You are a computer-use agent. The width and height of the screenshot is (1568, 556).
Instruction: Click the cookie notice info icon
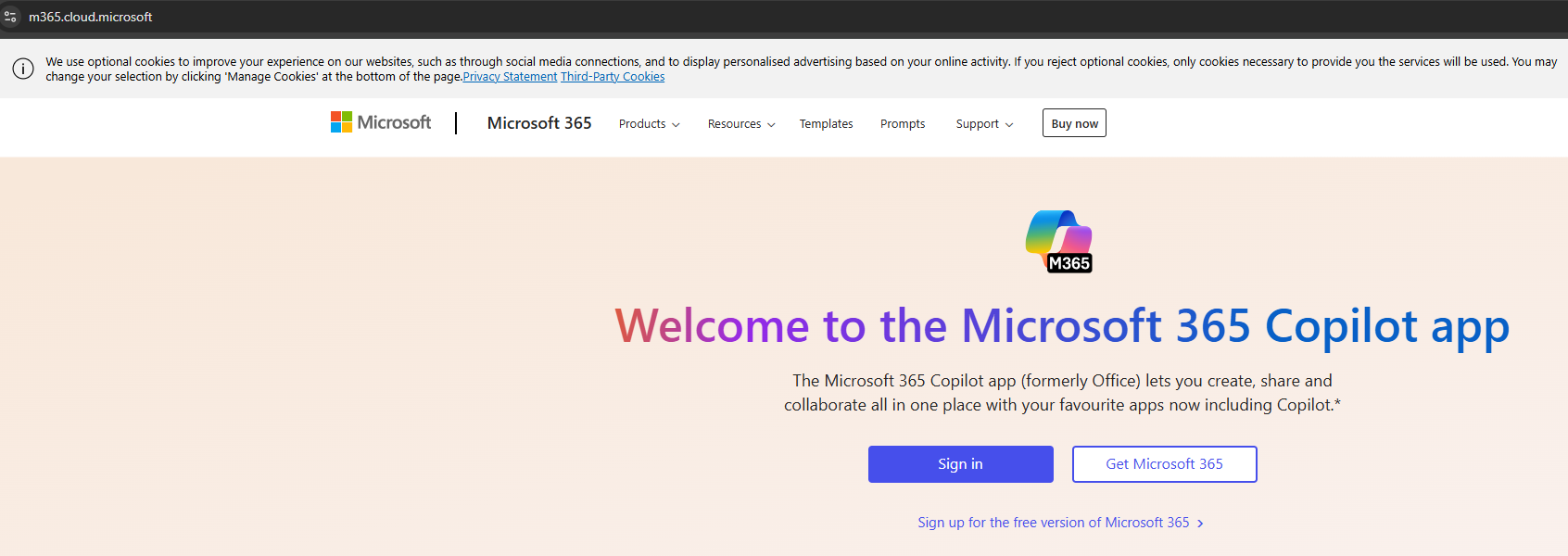(x=23, y=69)
